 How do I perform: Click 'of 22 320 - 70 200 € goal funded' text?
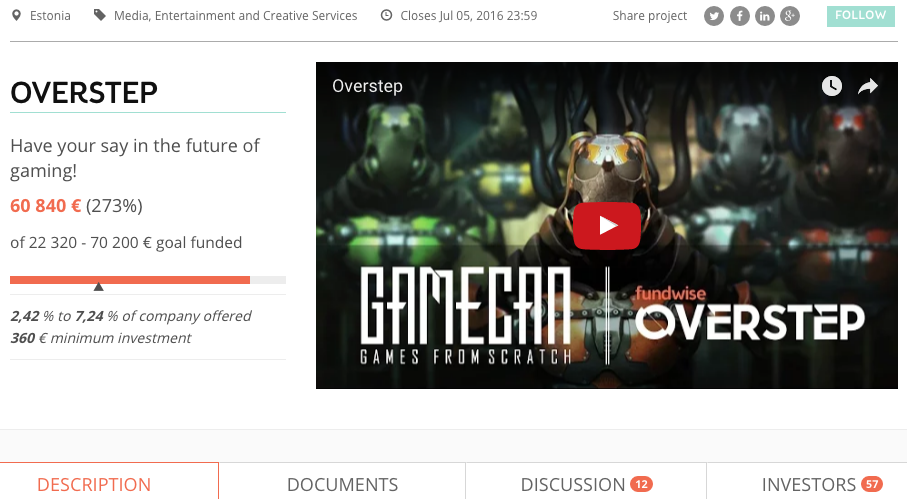pos(126,242)
